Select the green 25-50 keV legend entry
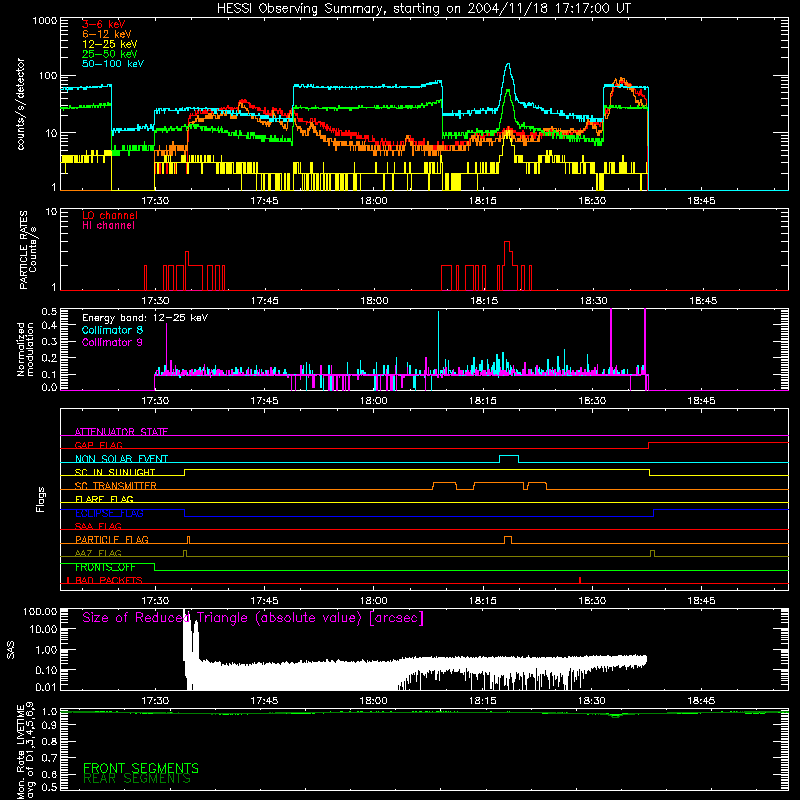 click(110, 54)
